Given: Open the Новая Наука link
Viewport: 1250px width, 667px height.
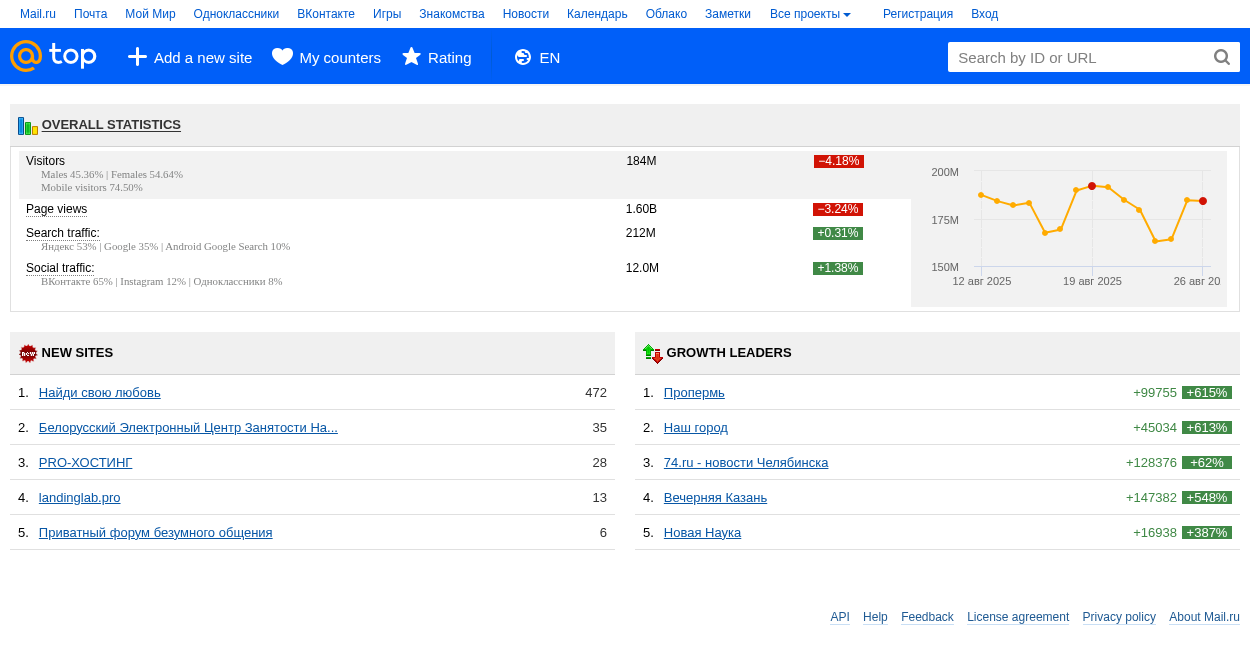Looking at the screenshot, I should 702,533.
